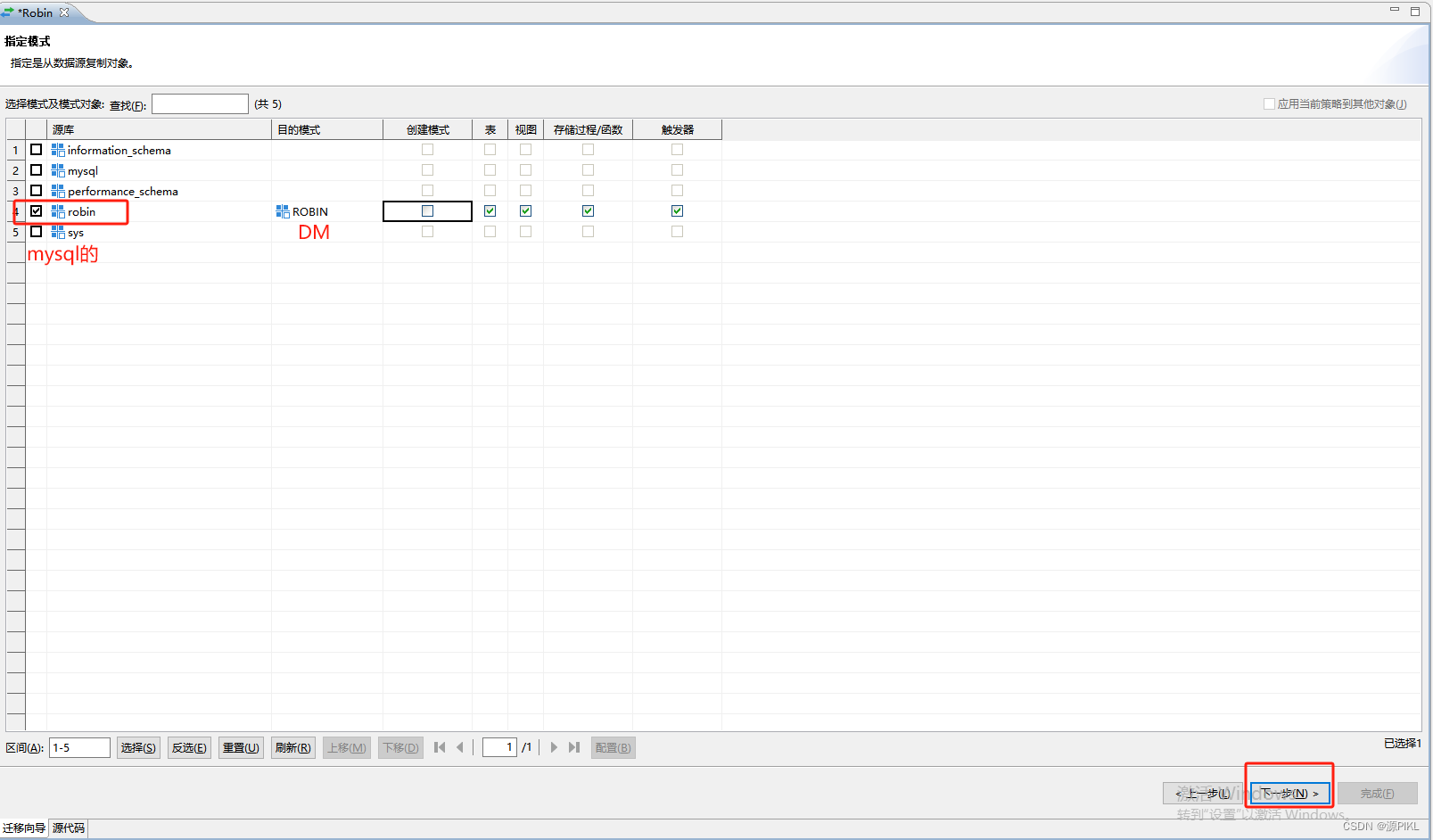The height and width of the screenshot is (840, 1433).
Task: Select the sys row name
Action: pyautogui.click(x=76, y=233)
